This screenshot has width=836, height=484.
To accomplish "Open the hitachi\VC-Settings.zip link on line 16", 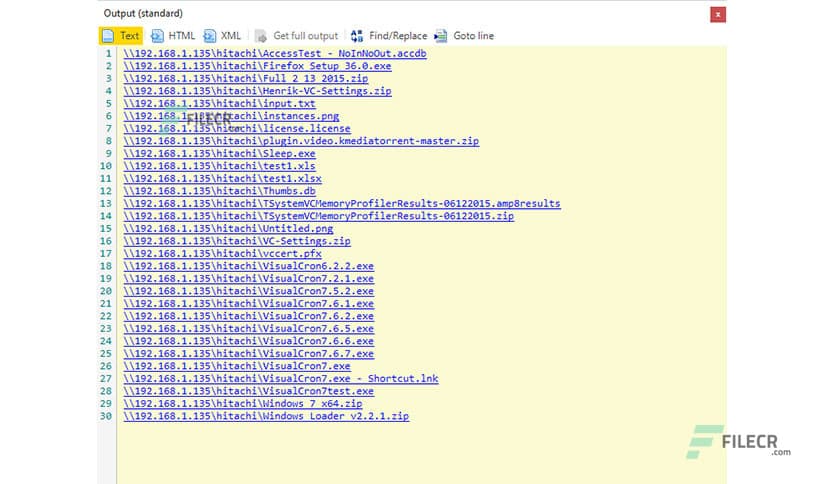I will click(x=237, y=241).
